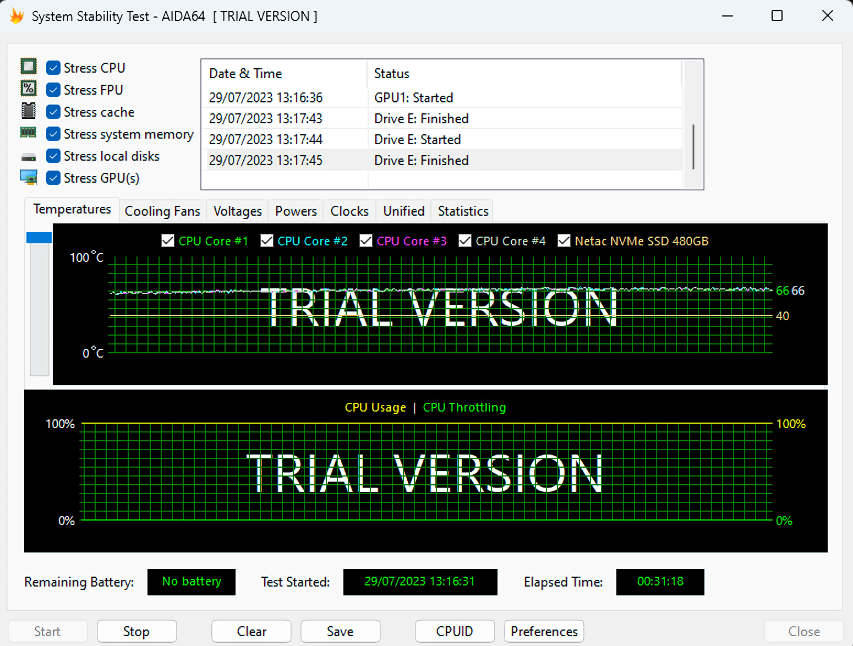Viewport: 853px width, 646px height.
Task: Click the disk drive icon beside Stress local disks
Action: click(28, 157)
